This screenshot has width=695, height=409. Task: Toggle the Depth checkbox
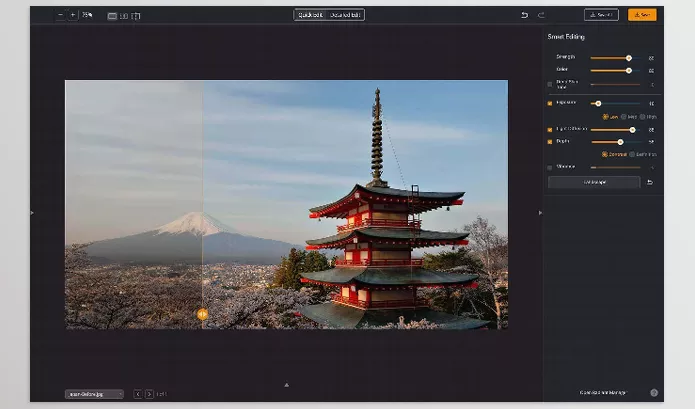(550, 142)
